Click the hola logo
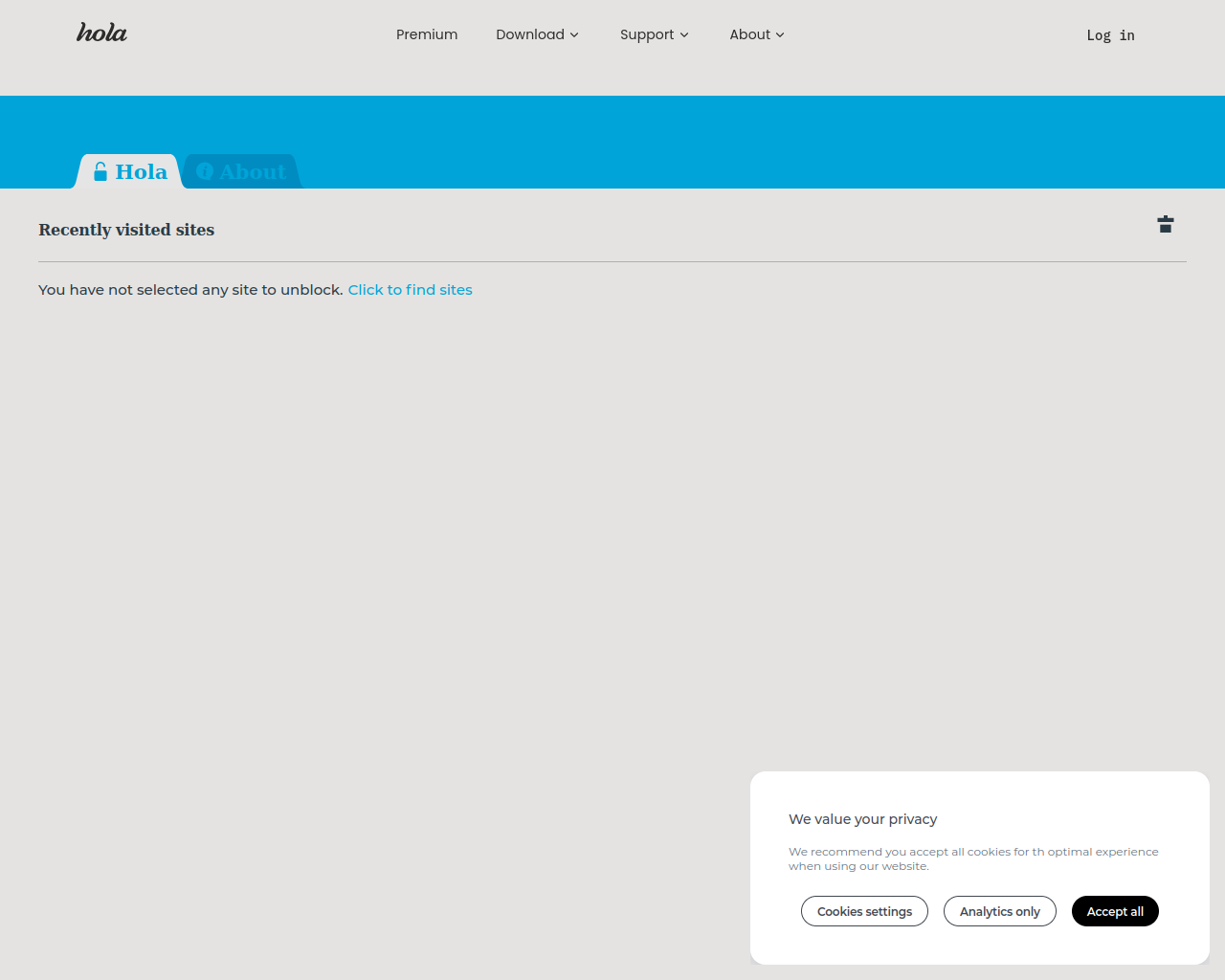 coord(101,33)
